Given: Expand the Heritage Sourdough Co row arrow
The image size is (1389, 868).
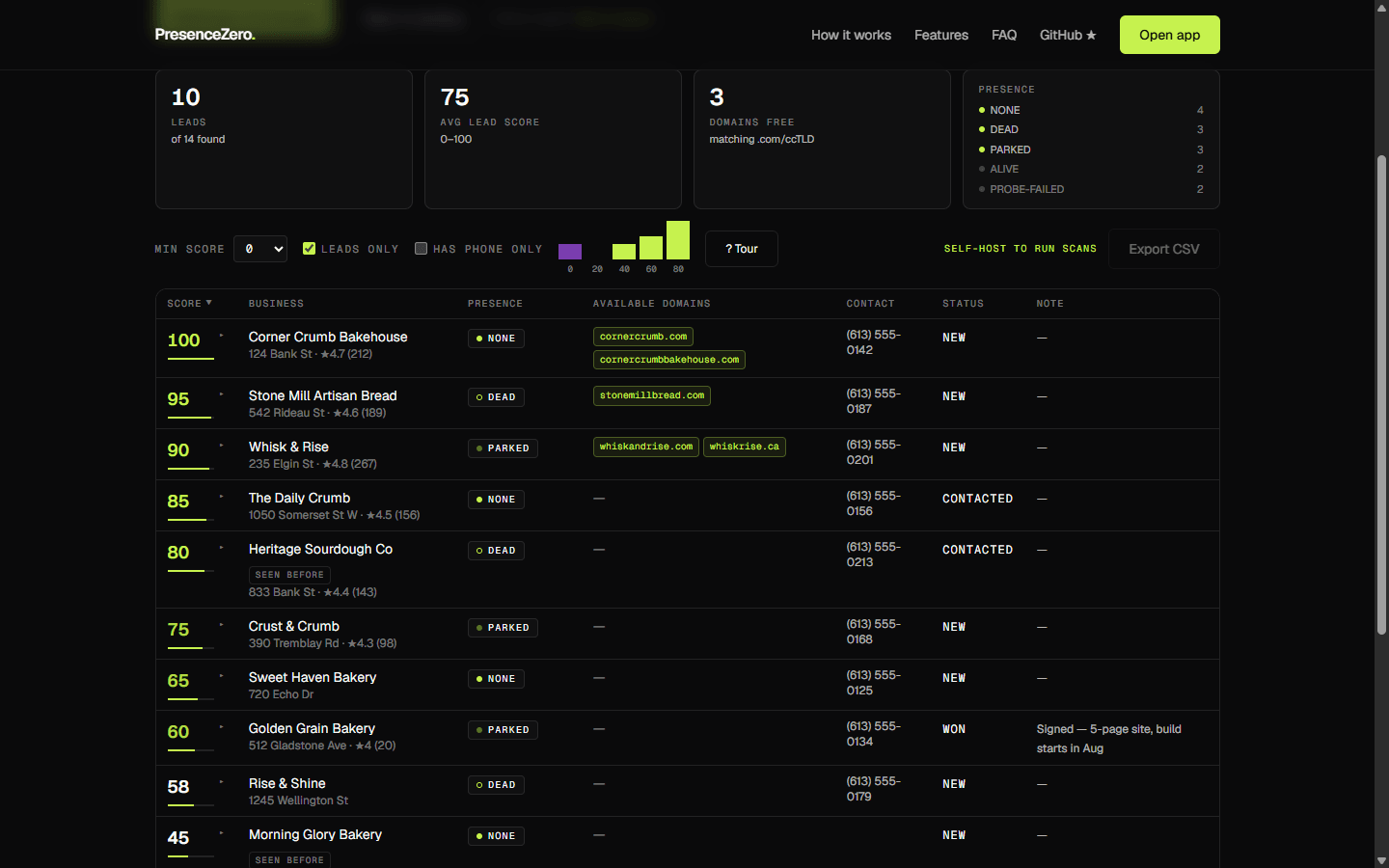Looking at the screenshot, I should [x=221, y=548].
